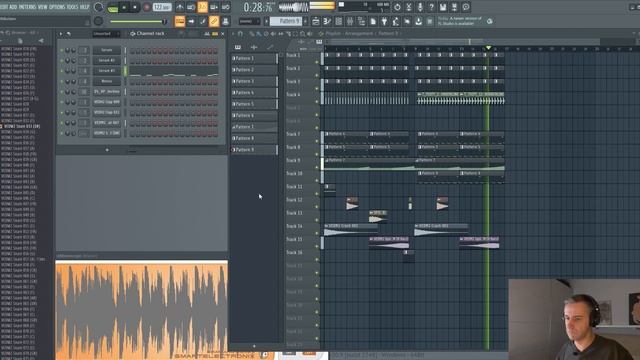Viewport: 640px width, 360px height.
Task: Open the Playlist options menu arrow
Action: click(233, 34)
